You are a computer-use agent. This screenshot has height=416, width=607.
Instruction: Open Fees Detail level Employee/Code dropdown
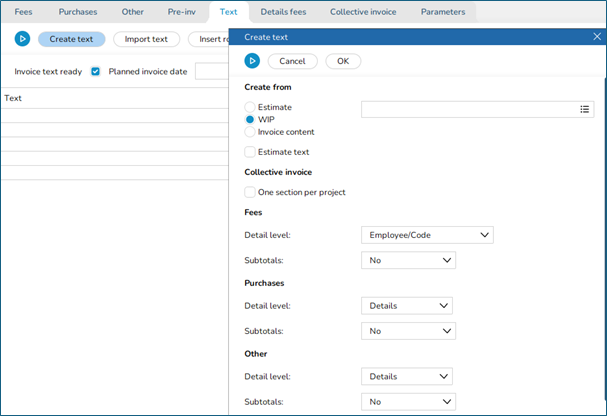(427, 235)
